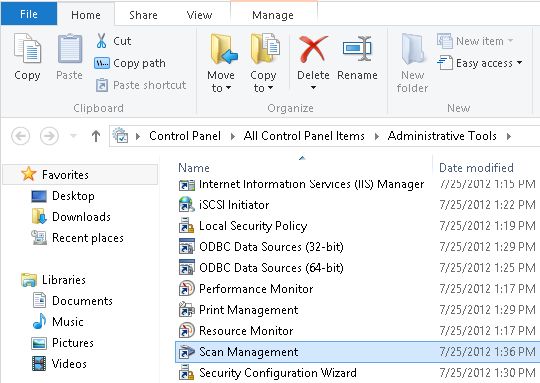
Task: Click the Control Panel breadcrumb
Action: 185,136
